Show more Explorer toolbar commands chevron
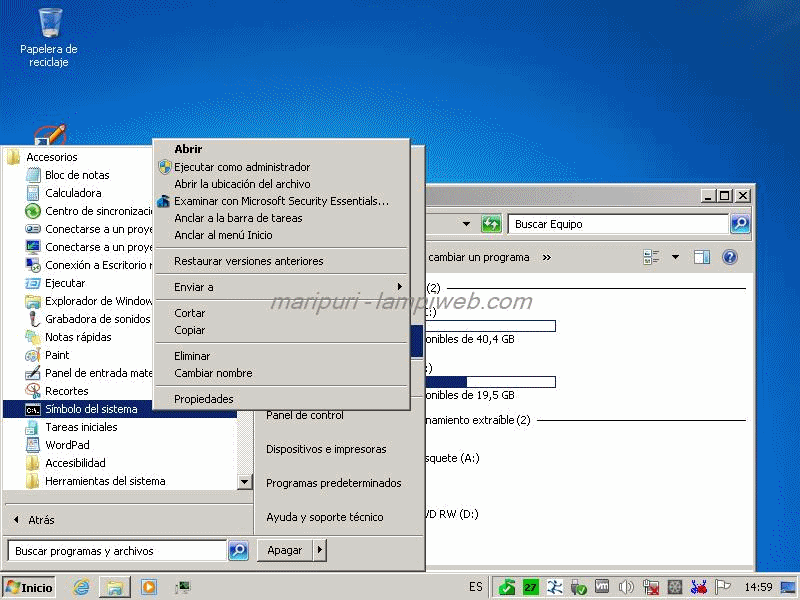800x600 pixels. point(546,258)
